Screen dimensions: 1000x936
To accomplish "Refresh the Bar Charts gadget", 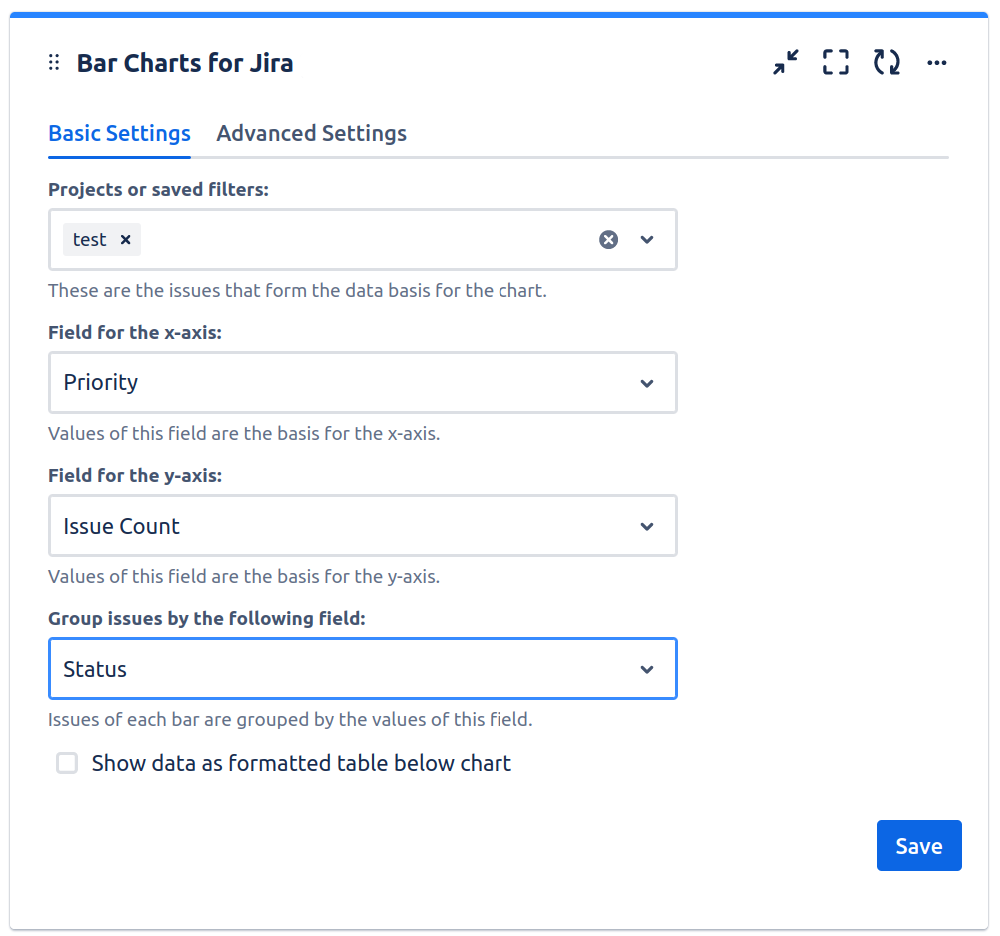I will point(886,63).
